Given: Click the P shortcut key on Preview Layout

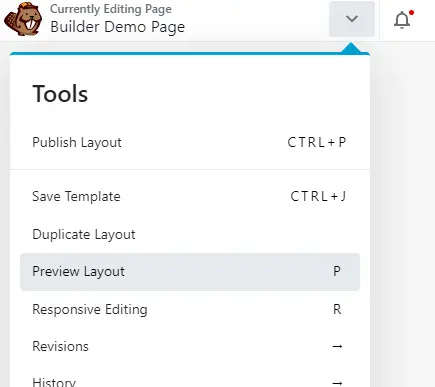Looking at the screenshot, I should pos(337,271).
